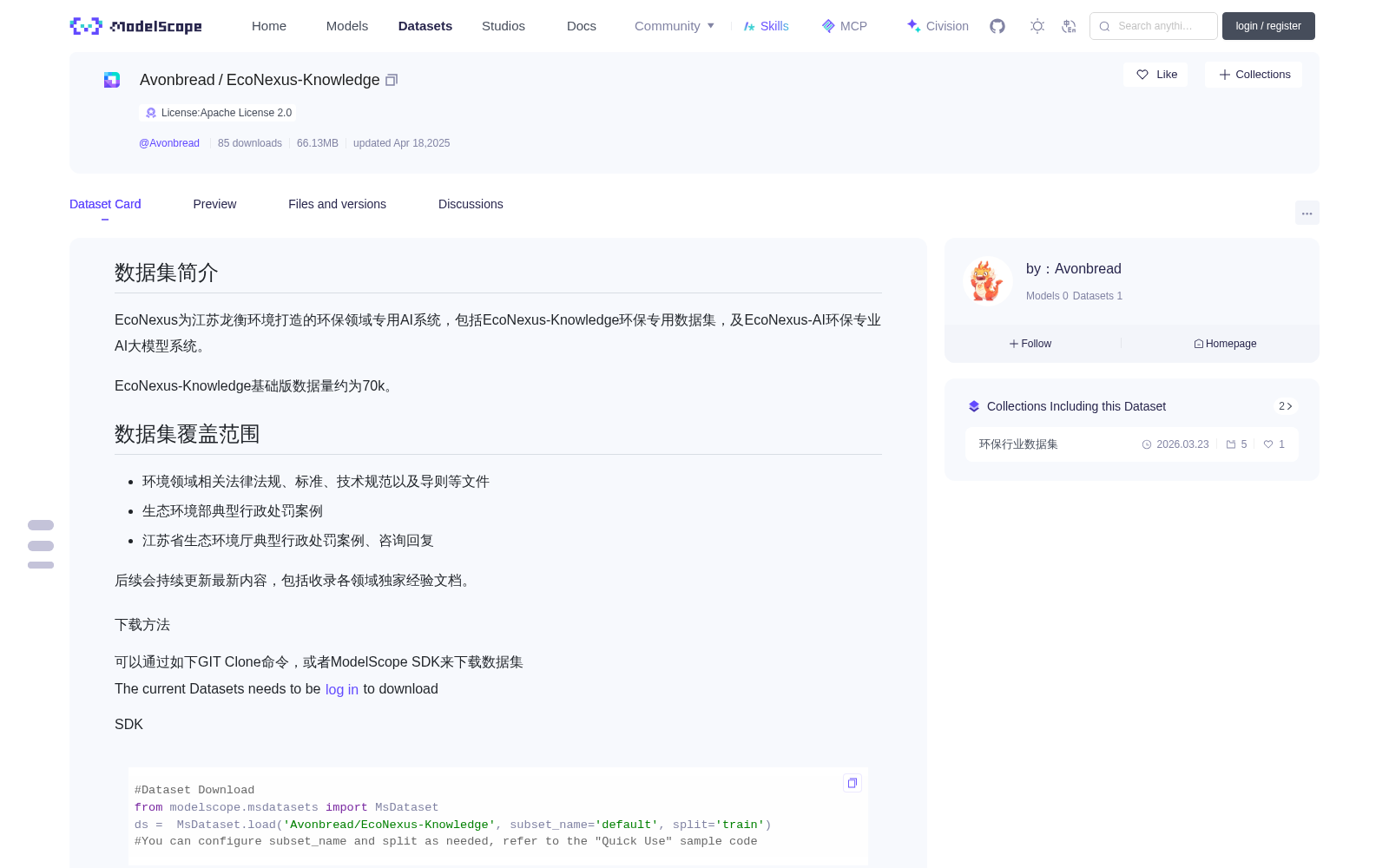Image resolution: width=1389 pixels, height=868 pixels.
Task: Click the '85 downloads' text
Action: click(250, 143)
